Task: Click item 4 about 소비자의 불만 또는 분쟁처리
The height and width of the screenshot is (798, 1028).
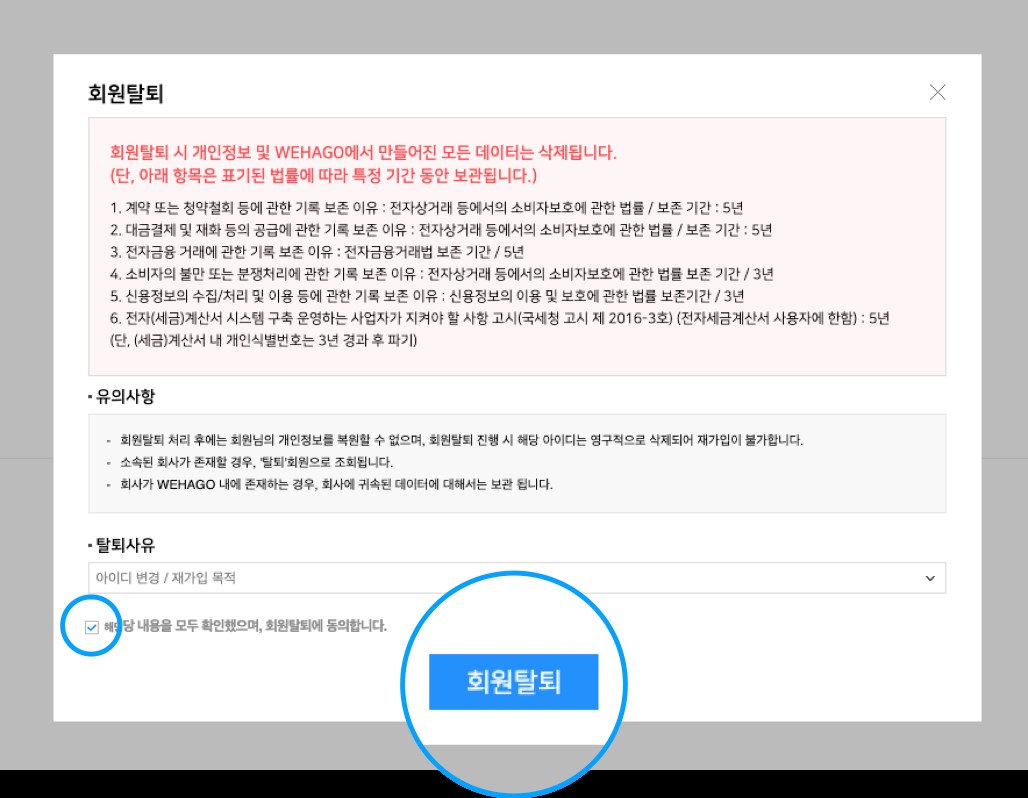Action: click(441, 274)
